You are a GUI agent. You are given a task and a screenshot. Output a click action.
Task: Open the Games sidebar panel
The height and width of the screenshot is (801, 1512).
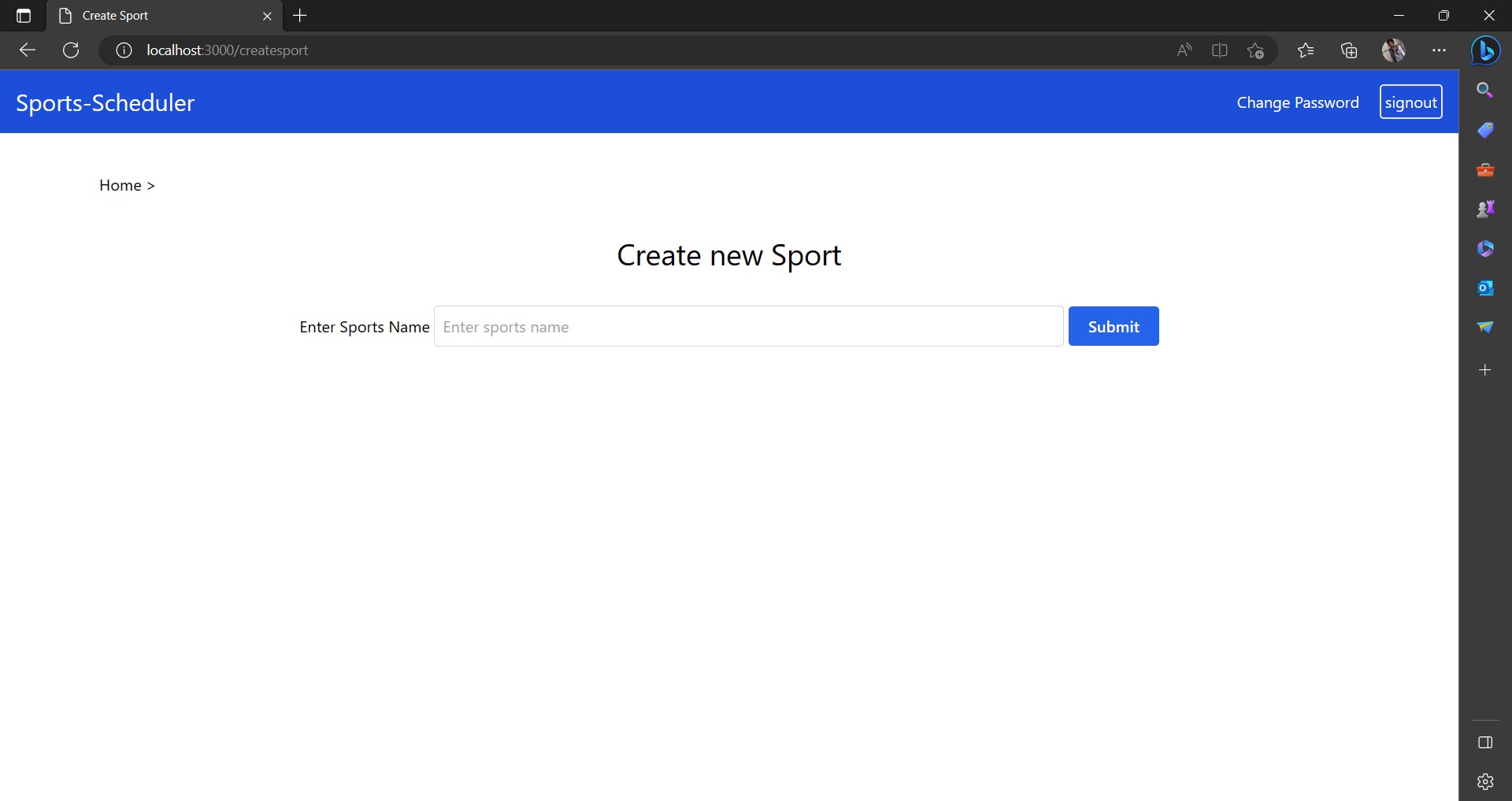click(x=1485, y=209)
